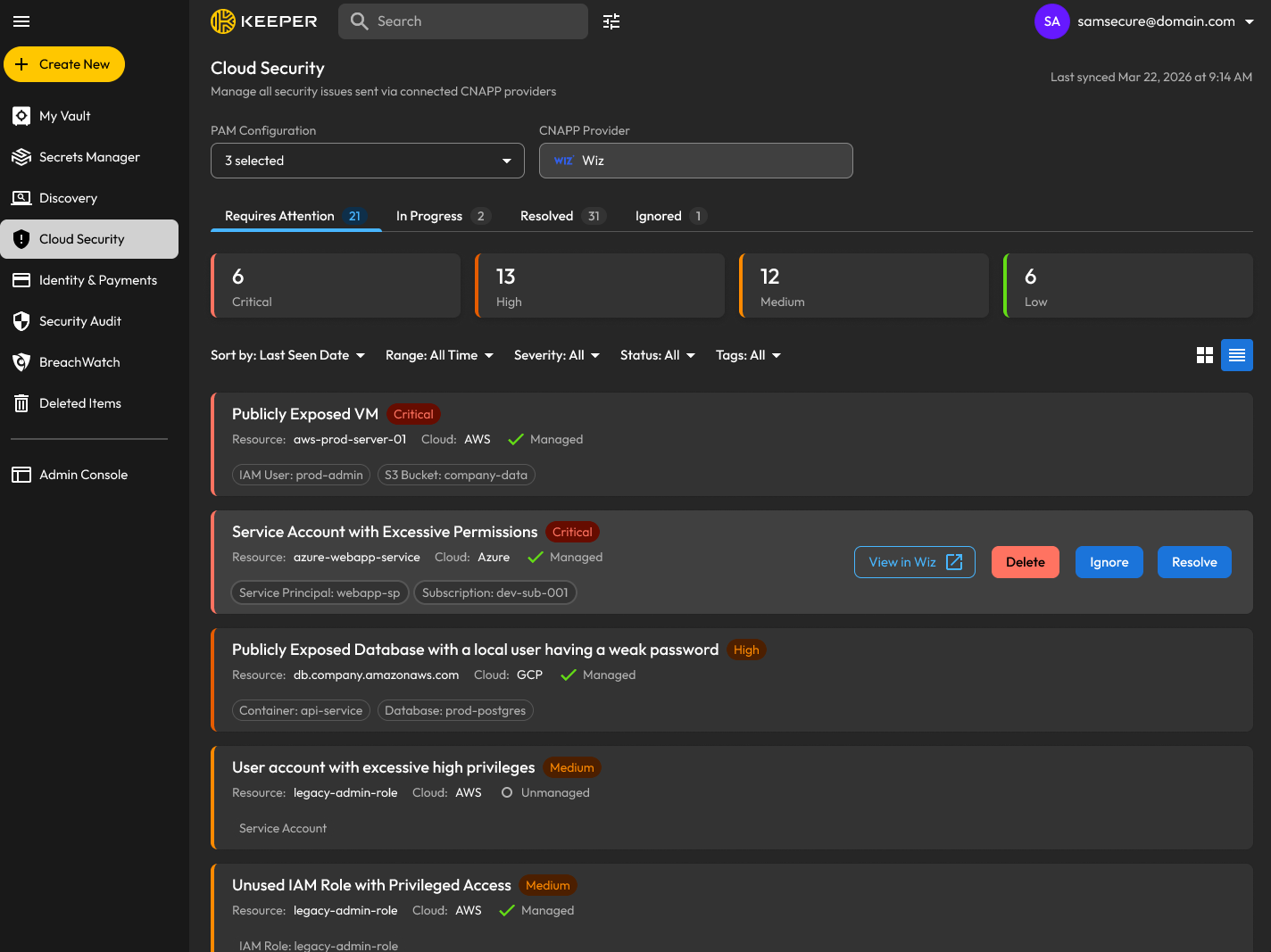Click the Resolve button
Image resolution: width=1271 pixels, height=952 pixels.
(1194, 562)
